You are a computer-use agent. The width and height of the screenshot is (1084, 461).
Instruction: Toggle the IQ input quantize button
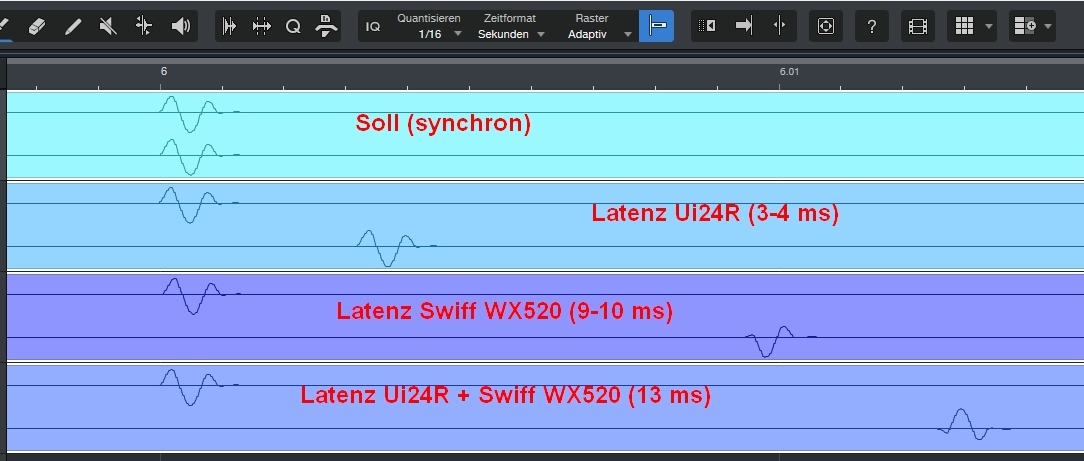tap(373, 27)
